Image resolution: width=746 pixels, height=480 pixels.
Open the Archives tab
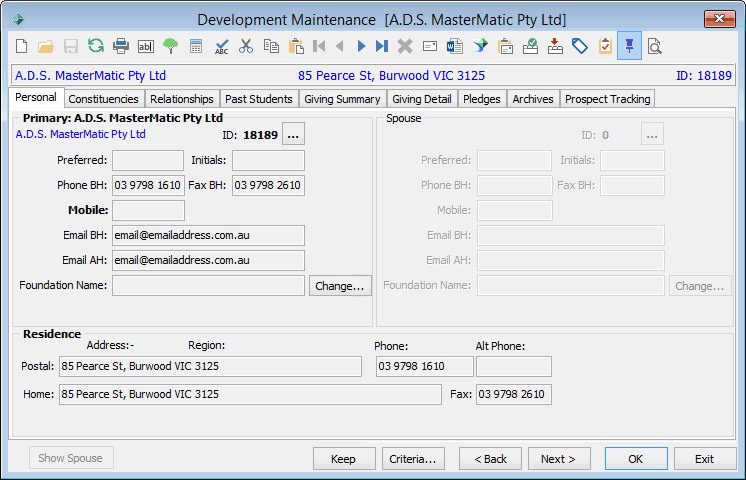tap(533, 99)
